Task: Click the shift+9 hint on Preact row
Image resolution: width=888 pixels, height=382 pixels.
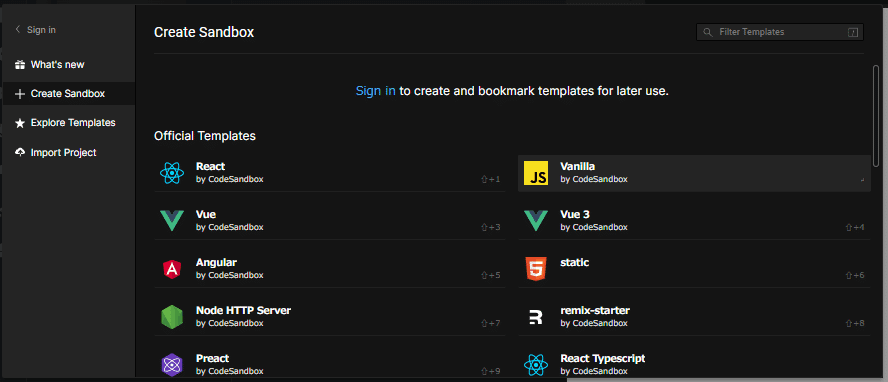Action: 490,371
